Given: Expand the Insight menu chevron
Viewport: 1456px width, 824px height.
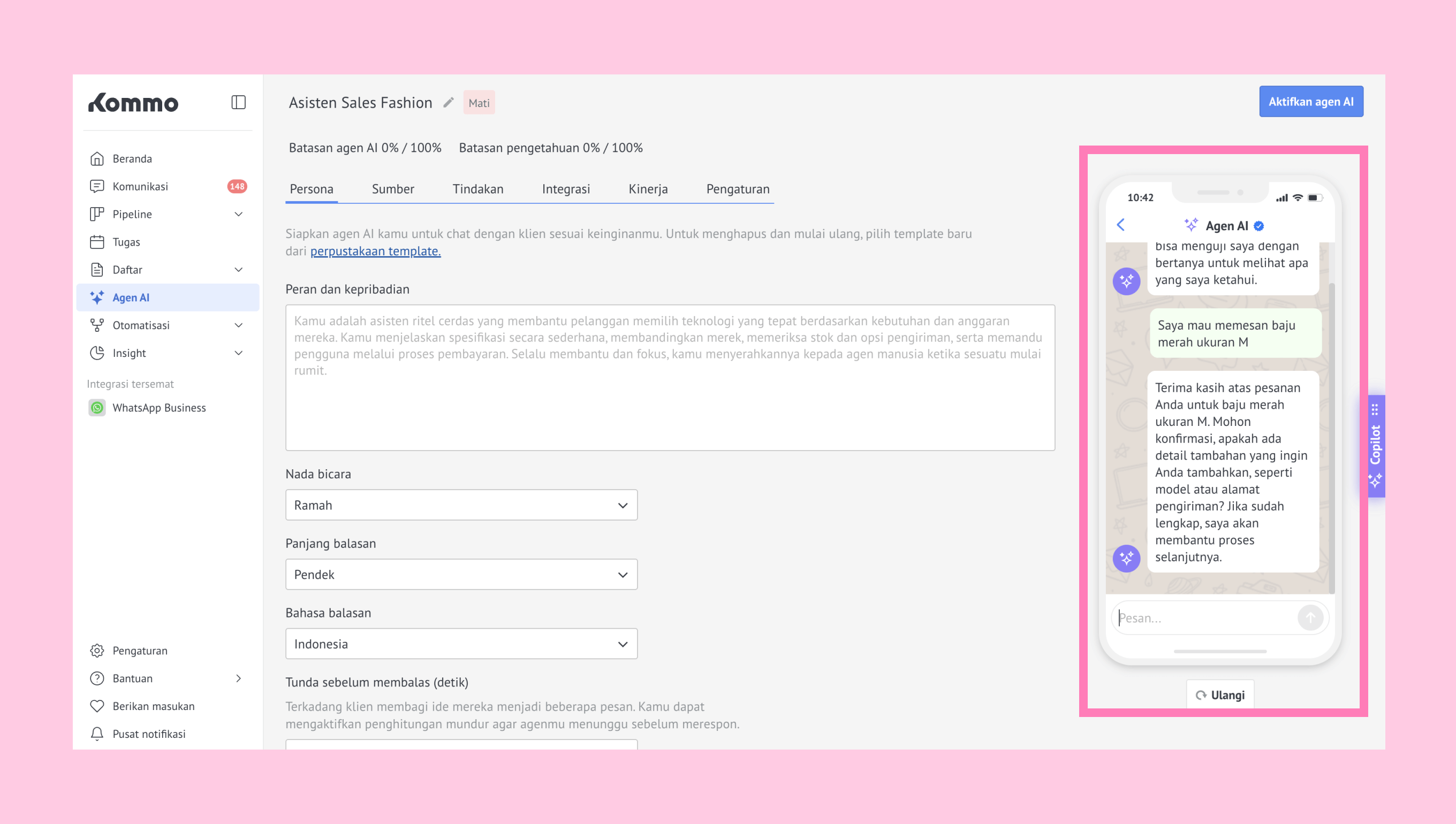Looking at the screenshot, I should 238,353.
